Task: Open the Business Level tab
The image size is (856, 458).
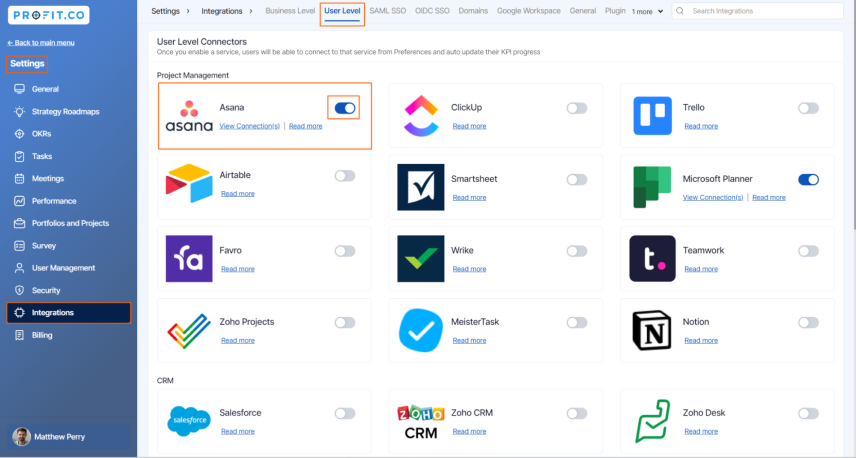Action: (x=290, y=11)
